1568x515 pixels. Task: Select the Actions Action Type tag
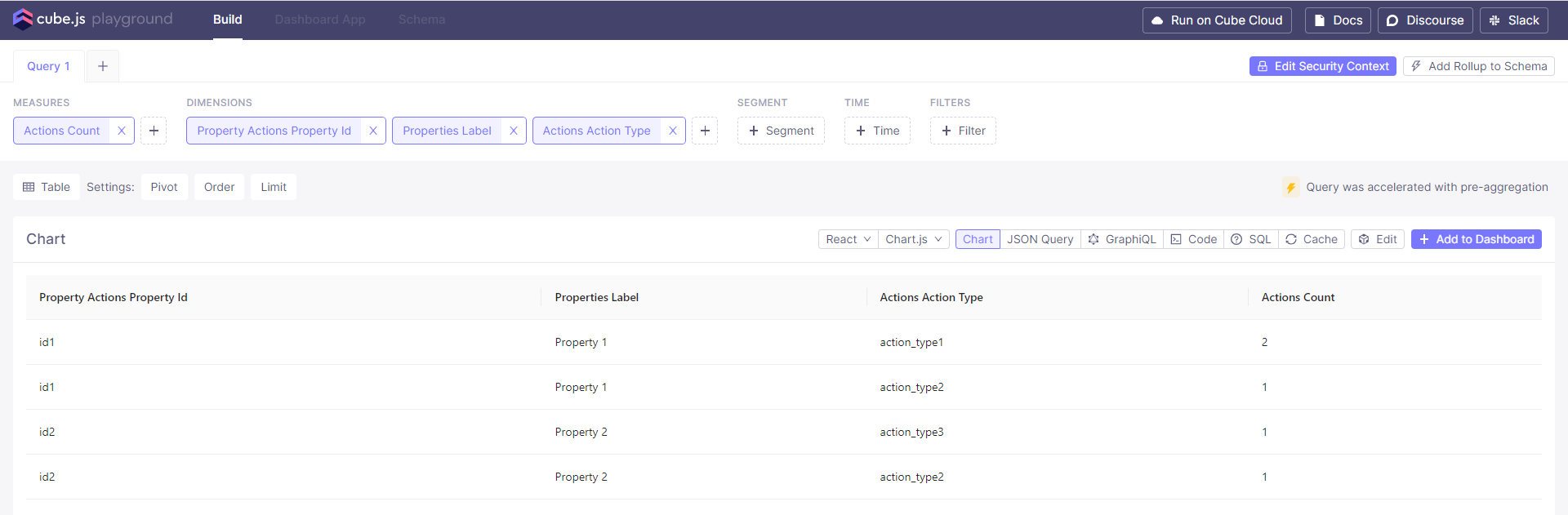point(597,131)
